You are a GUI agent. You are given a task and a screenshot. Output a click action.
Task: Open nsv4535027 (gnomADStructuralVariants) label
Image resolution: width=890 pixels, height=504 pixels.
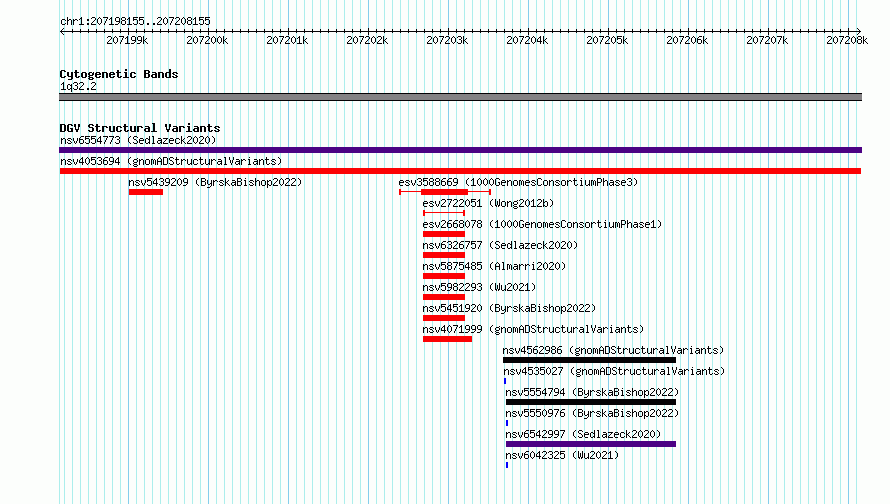pos(614,371)
